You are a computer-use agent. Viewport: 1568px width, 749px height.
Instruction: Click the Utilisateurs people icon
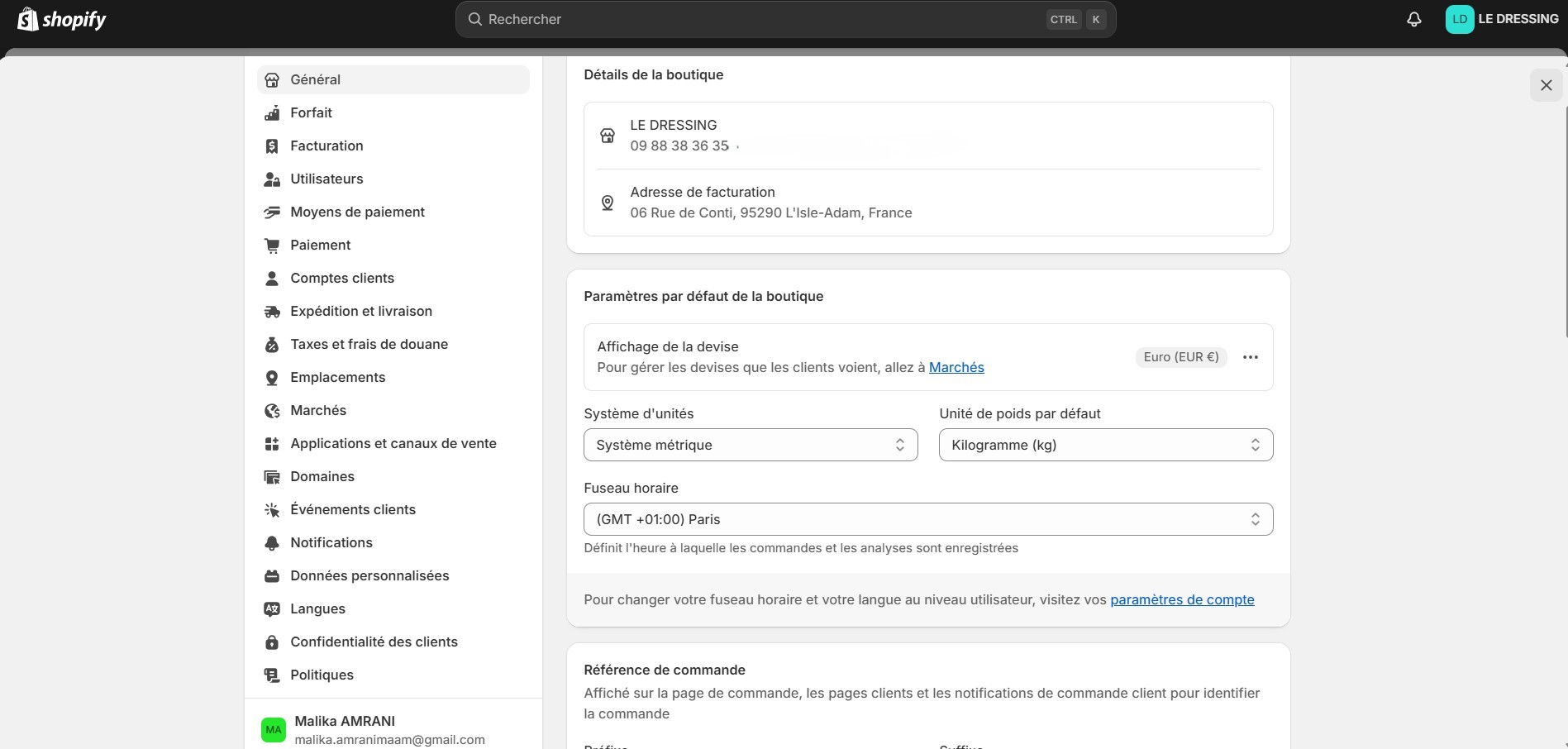(x=272, y=179)
